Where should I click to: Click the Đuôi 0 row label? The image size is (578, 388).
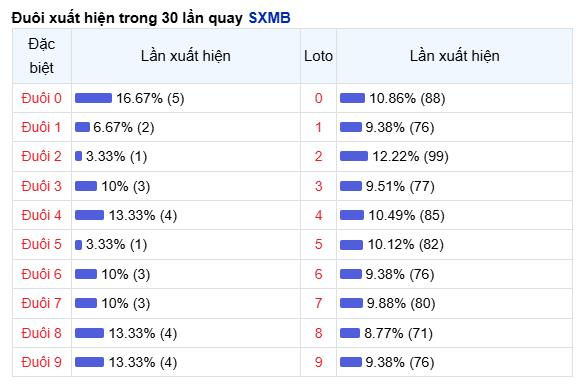point(42,98)
